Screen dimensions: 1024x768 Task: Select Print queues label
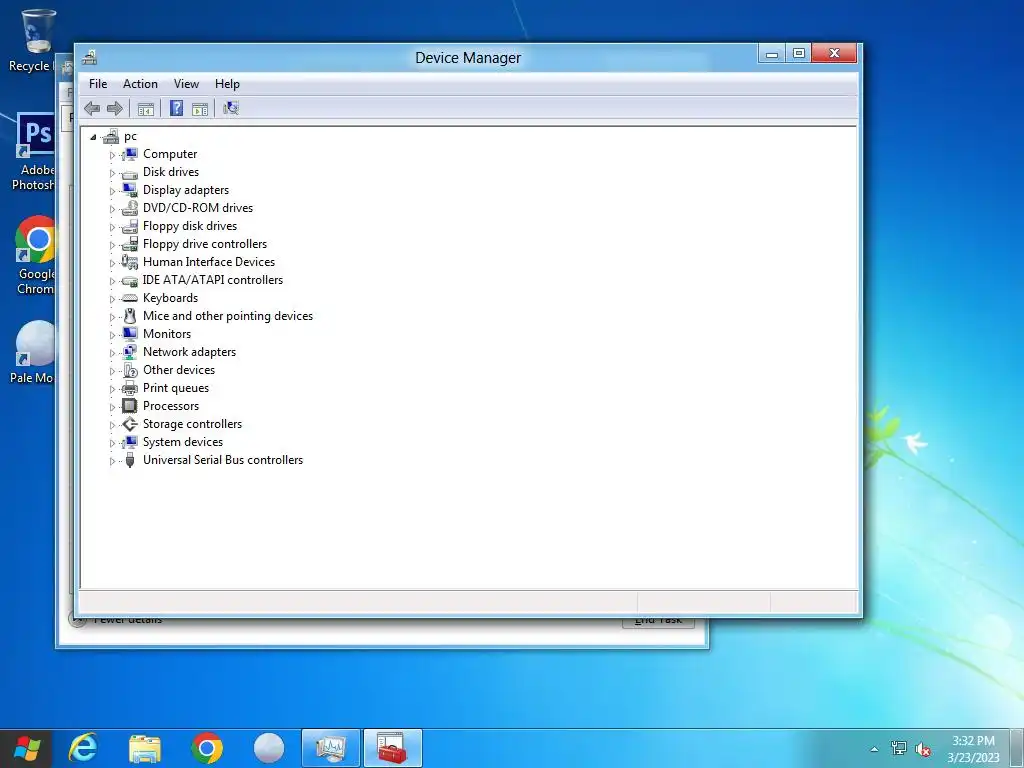point(176,388)
